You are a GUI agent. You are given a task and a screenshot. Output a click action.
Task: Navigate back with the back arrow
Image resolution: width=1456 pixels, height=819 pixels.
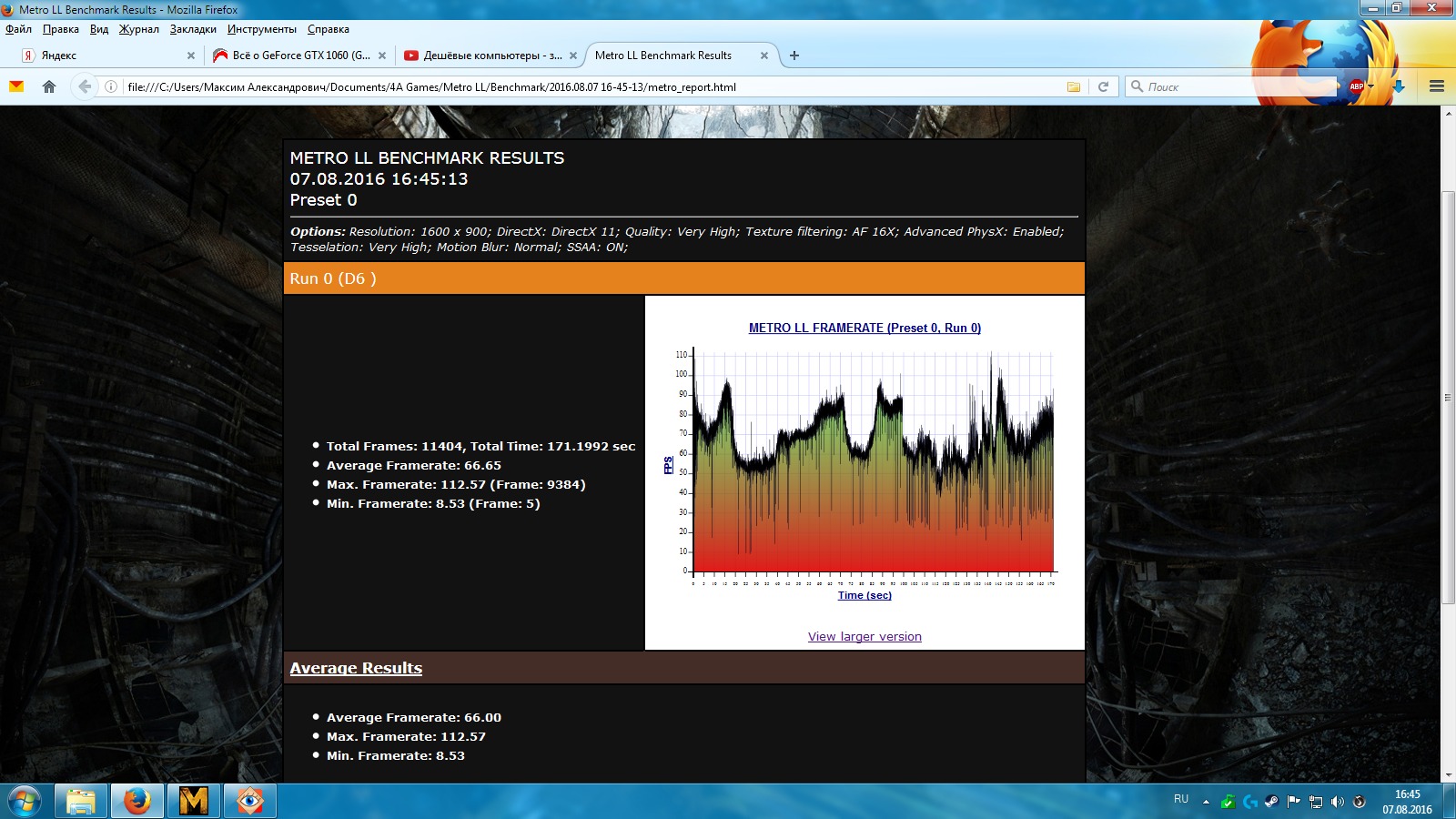tap(85, 86)
